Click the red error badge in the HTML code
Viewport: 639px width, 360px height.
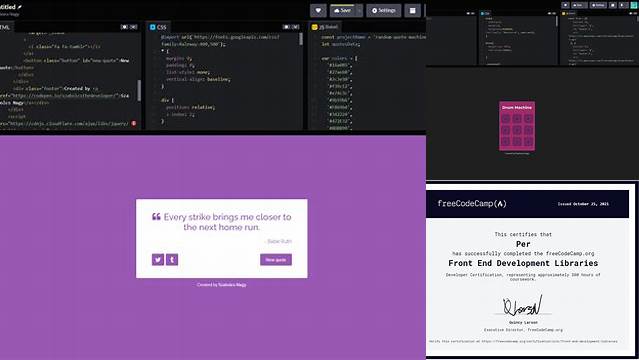(134, 123)
